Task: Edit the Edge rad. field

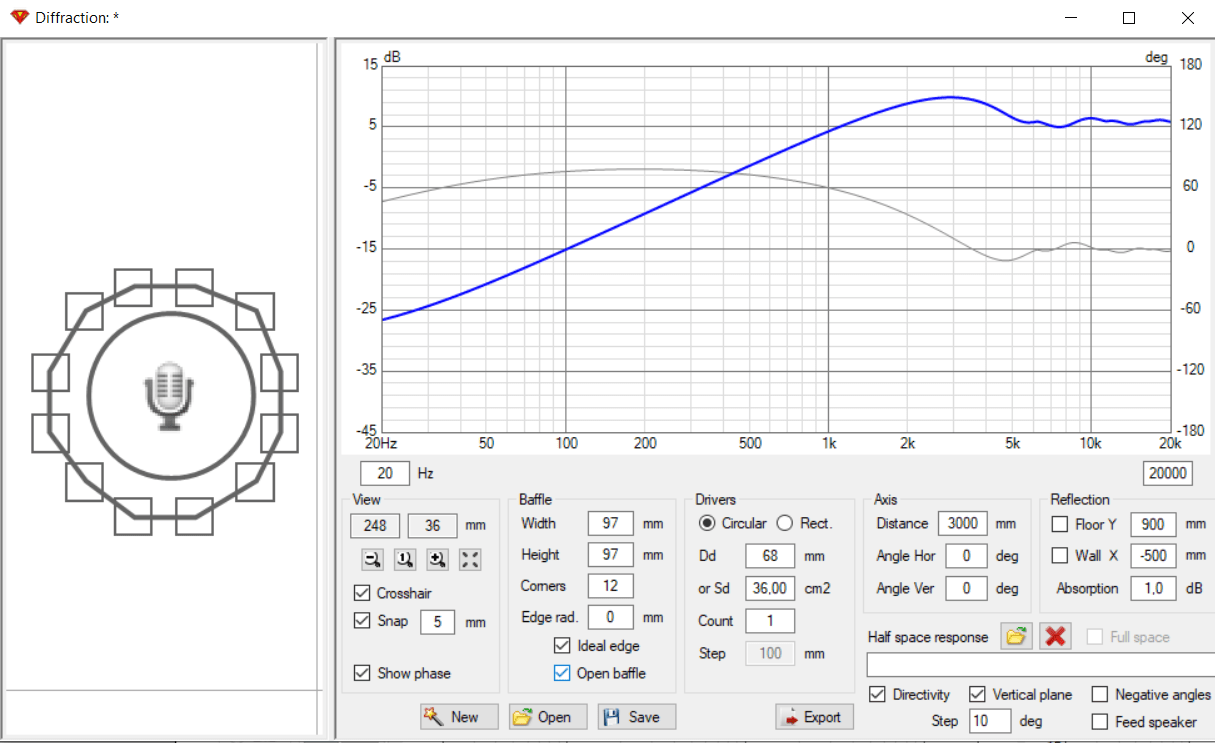Action: coord(611,618)
